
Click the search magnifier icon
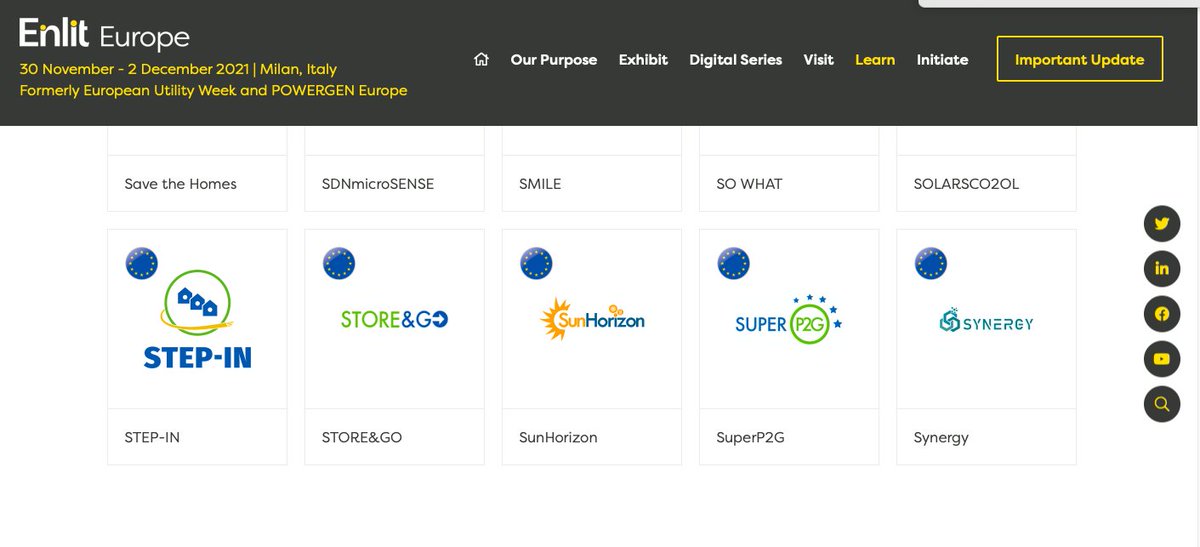click(x=1162, y=404)
